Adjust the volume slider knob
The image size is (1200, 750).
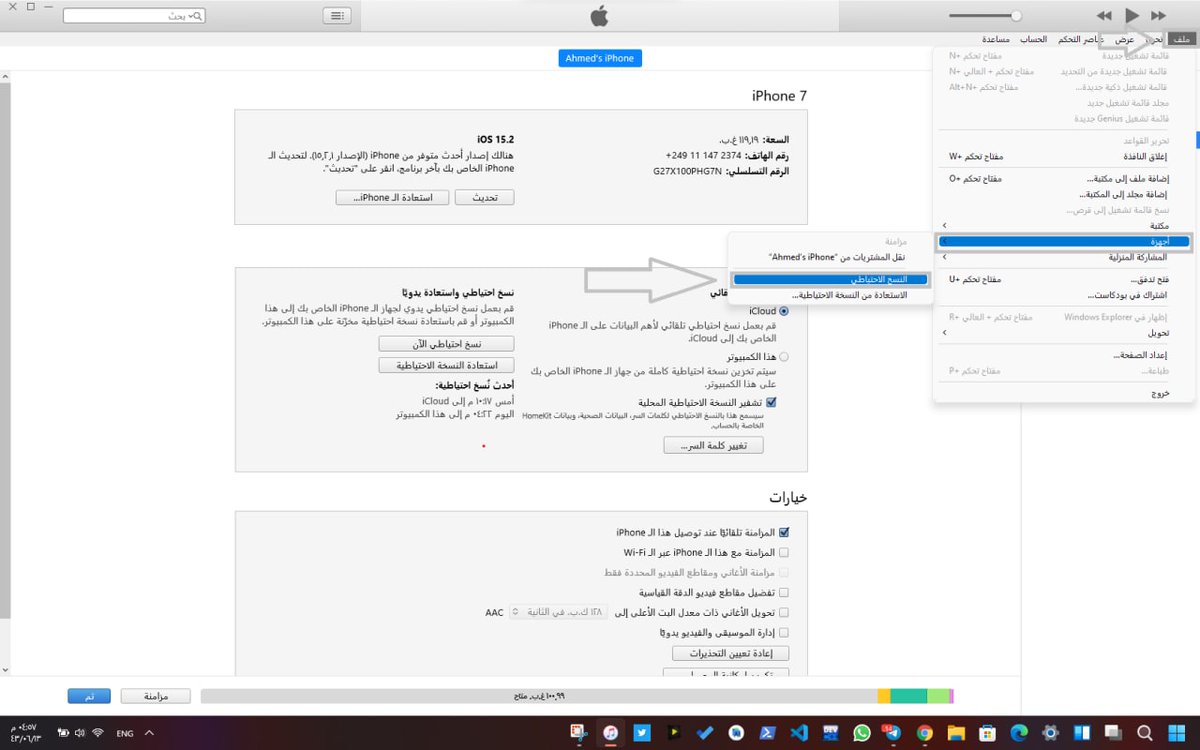(x=1016, y=16)
